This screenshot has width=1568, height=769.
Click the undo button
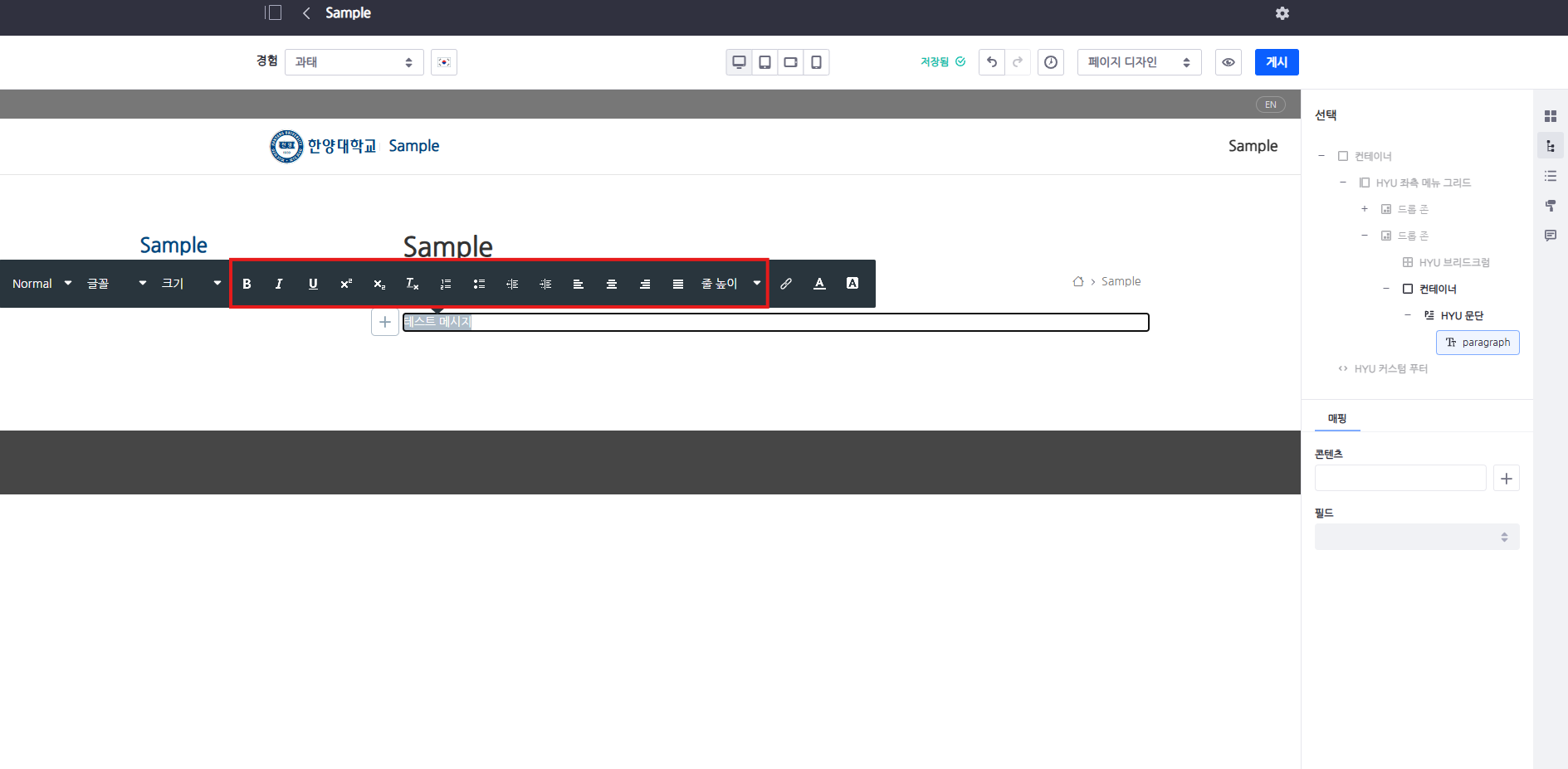tap(992, 62)
